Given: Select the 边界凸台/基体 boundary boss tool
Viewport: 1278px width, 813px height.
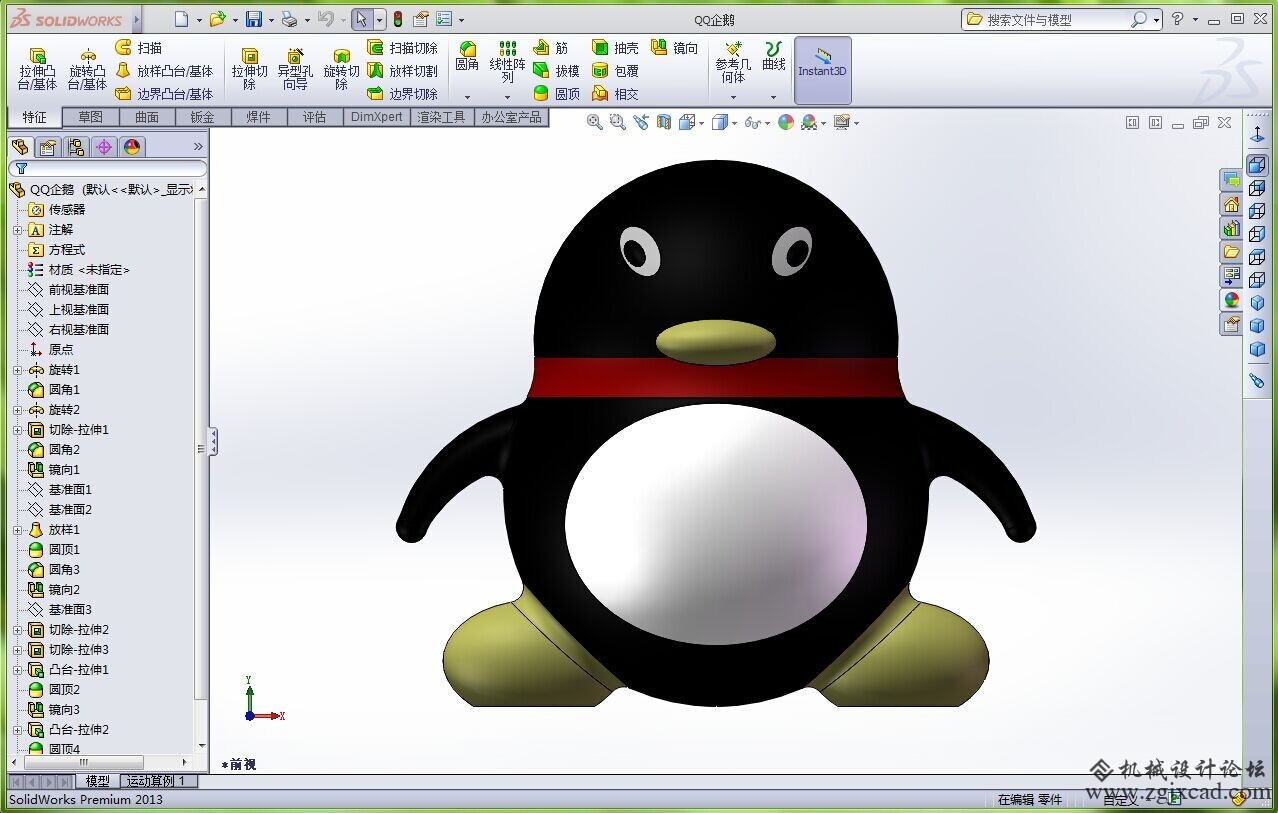Looking at the screenshot, I should (x=164, y=94).
